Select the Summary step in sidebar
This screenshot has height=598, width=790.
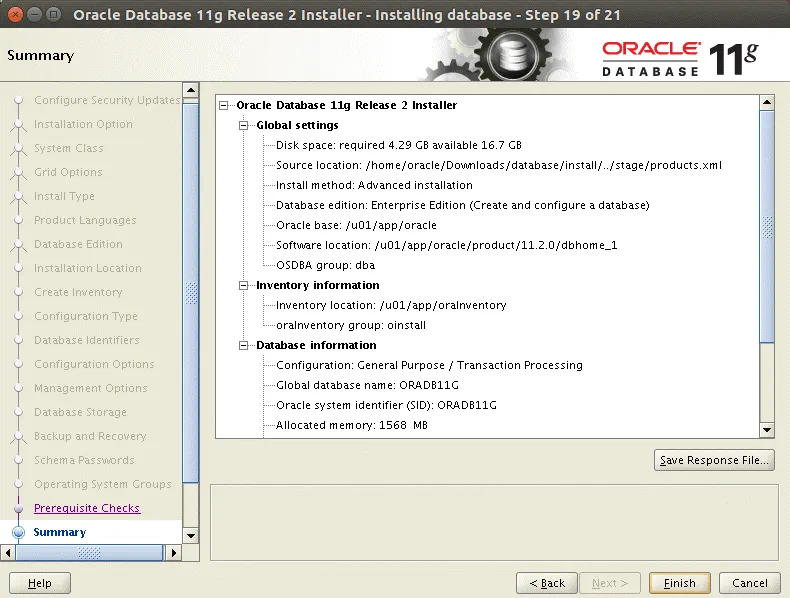pos(60,532)
